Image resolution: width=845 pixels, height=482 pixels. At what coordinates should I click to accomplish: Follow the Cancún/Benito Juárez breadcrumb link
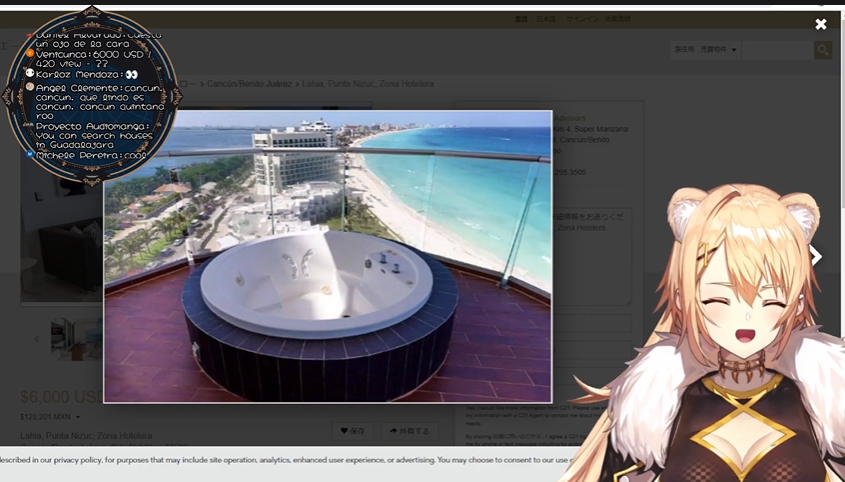(x=249, y=84)
